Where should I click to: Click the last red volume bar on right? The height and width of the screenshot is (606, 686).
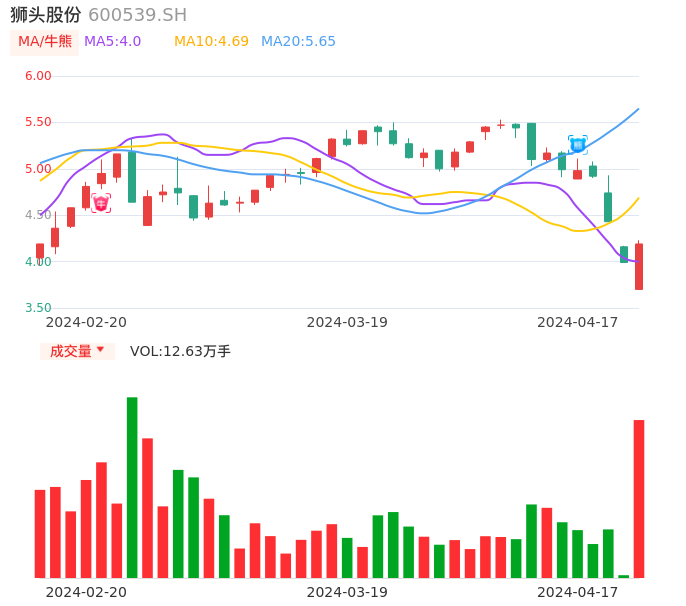pyautogui.click(x=639, y=498)
